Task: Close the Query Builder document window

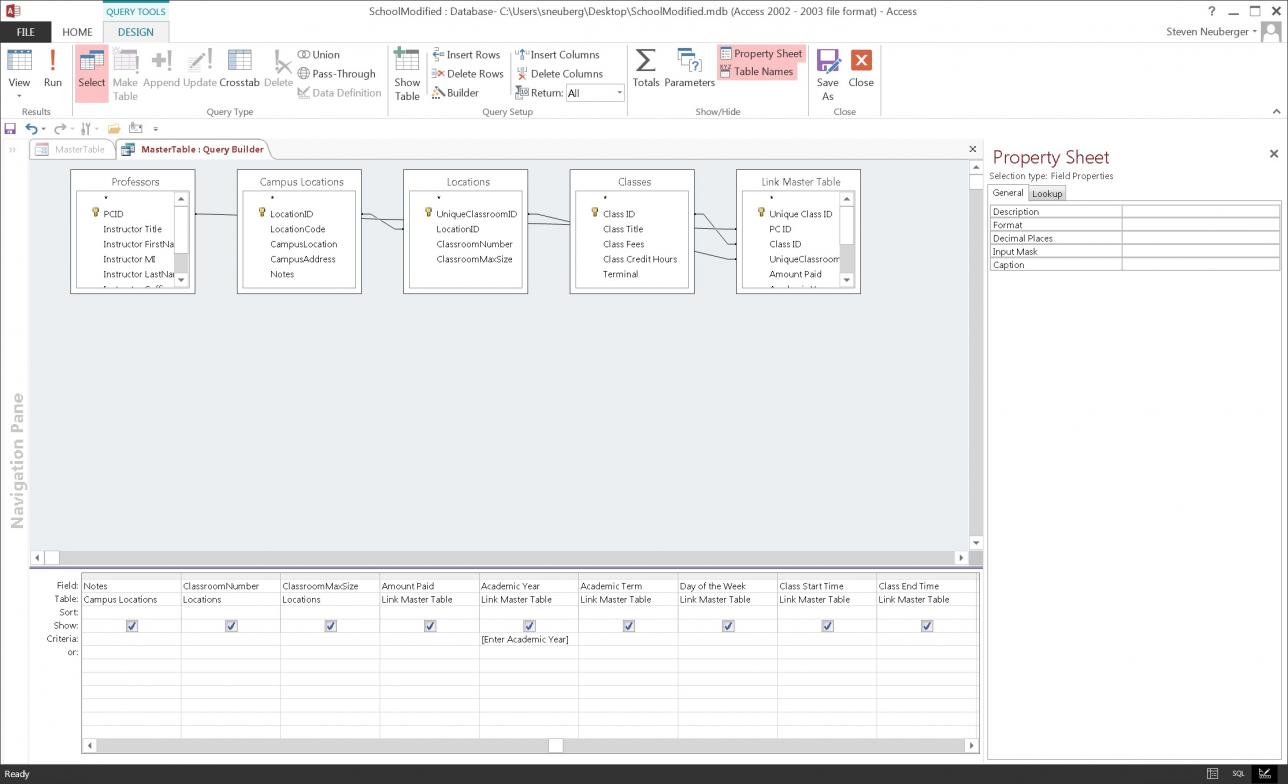Action: (x=972, y=150)
